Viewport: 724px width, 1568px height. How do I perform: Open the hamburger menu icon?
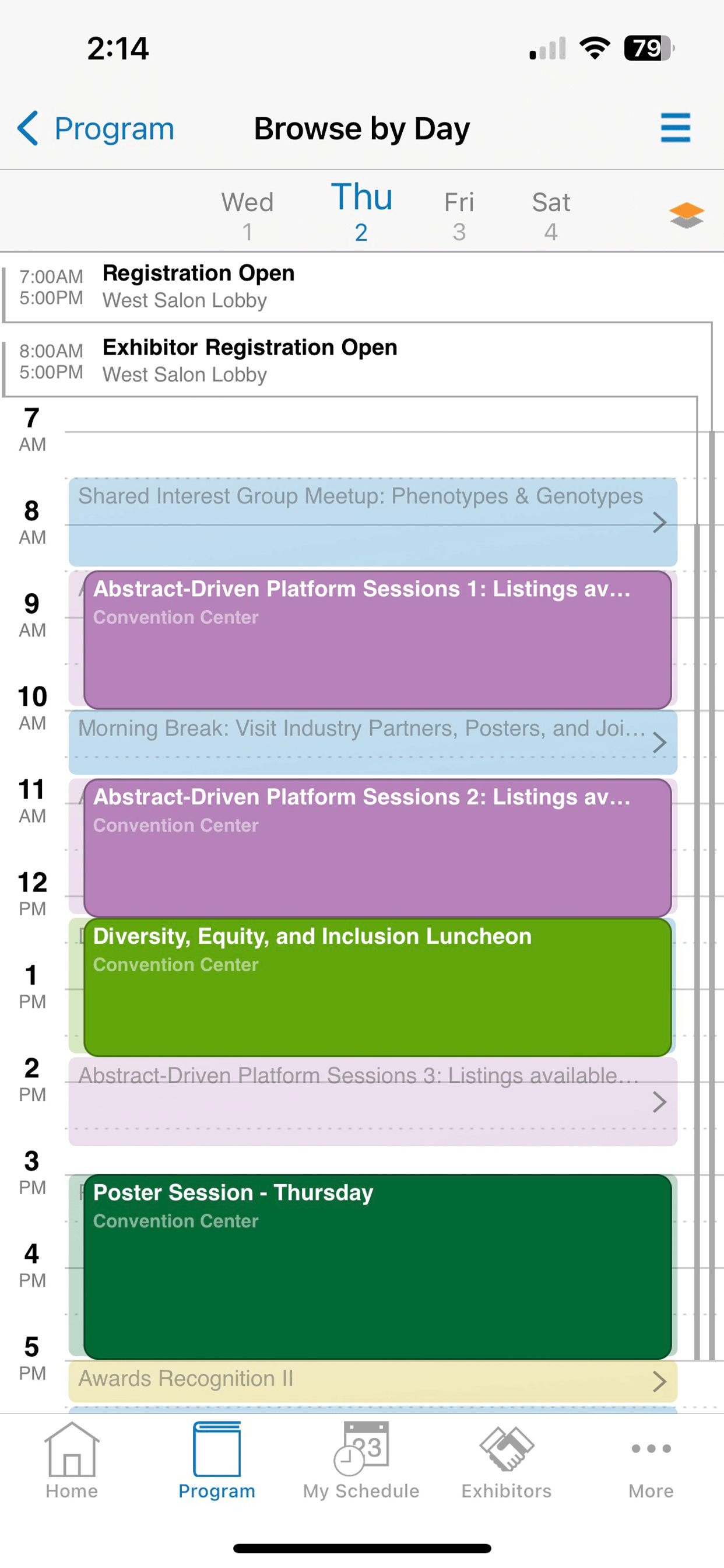point(676,128)
